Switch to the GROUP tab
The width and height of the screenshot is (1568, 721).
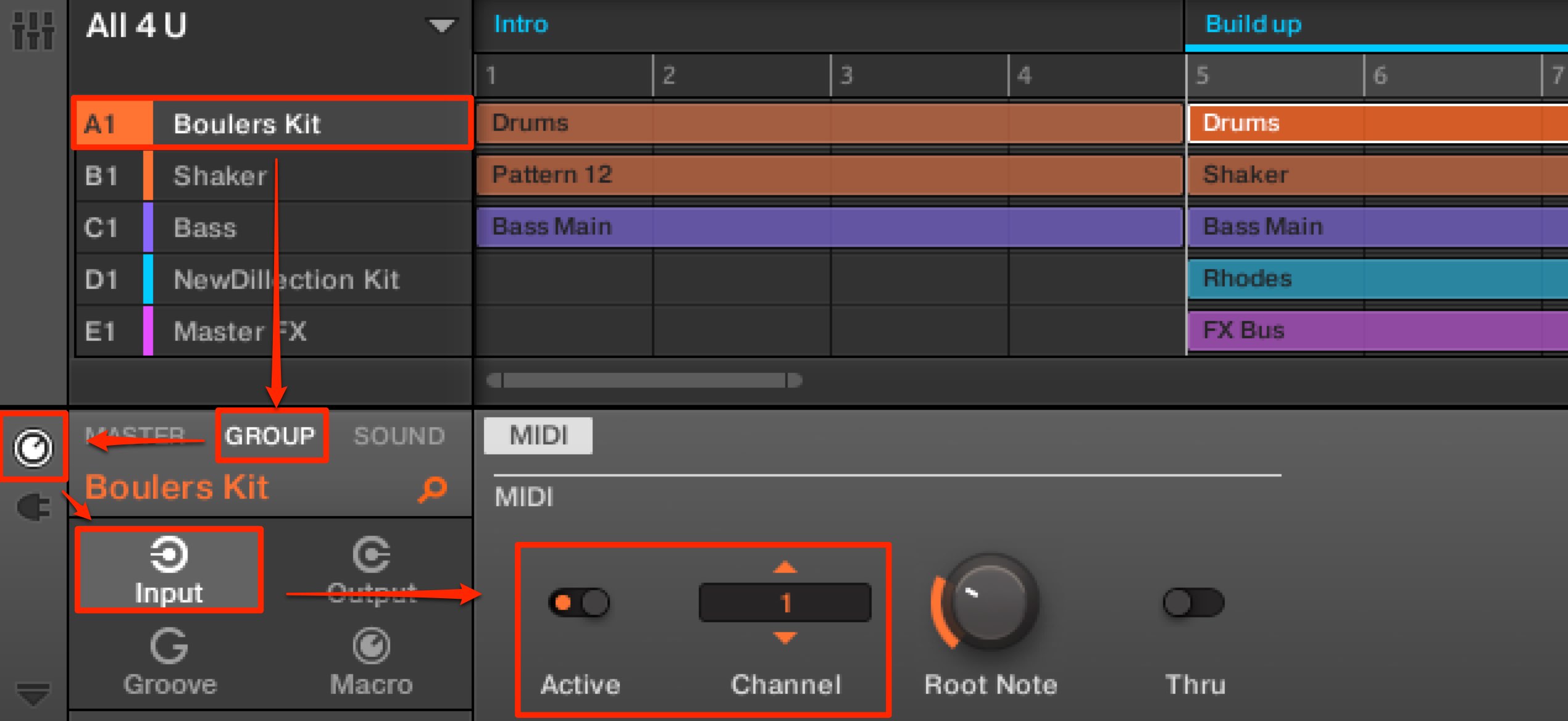coord(270,436)
